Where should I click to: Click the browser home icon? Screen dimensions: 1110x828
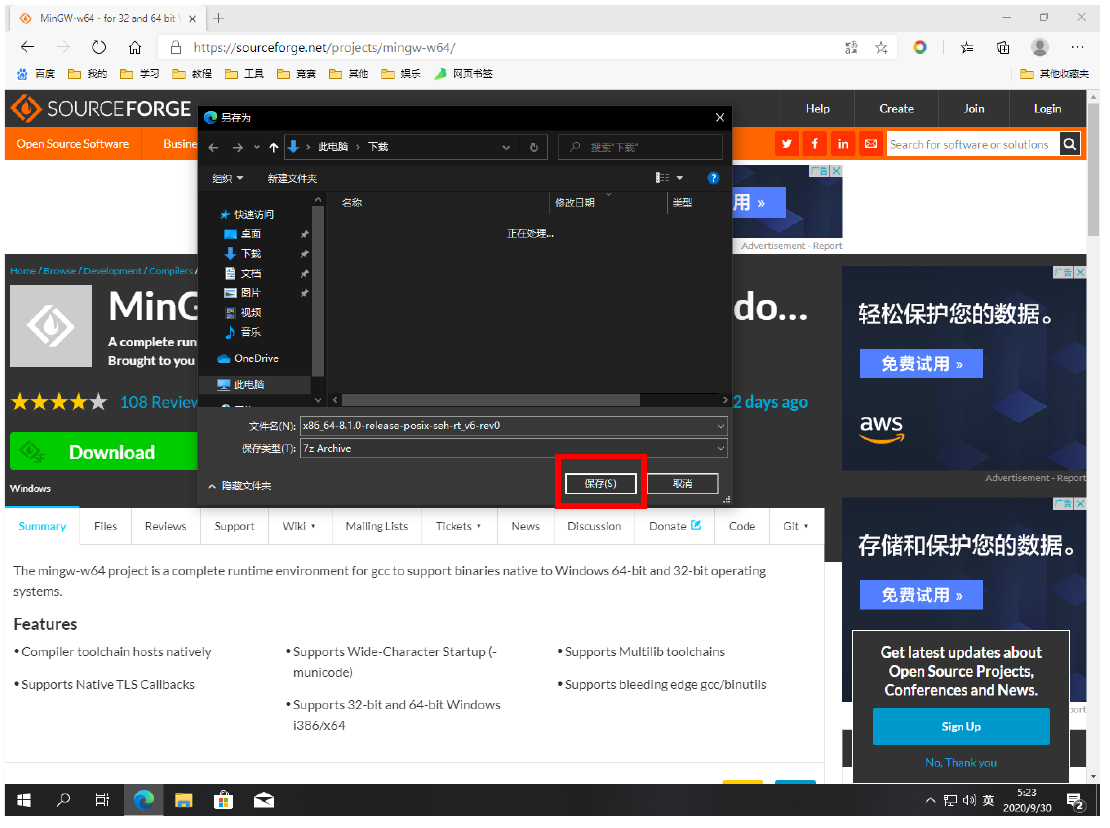point(135,47)
